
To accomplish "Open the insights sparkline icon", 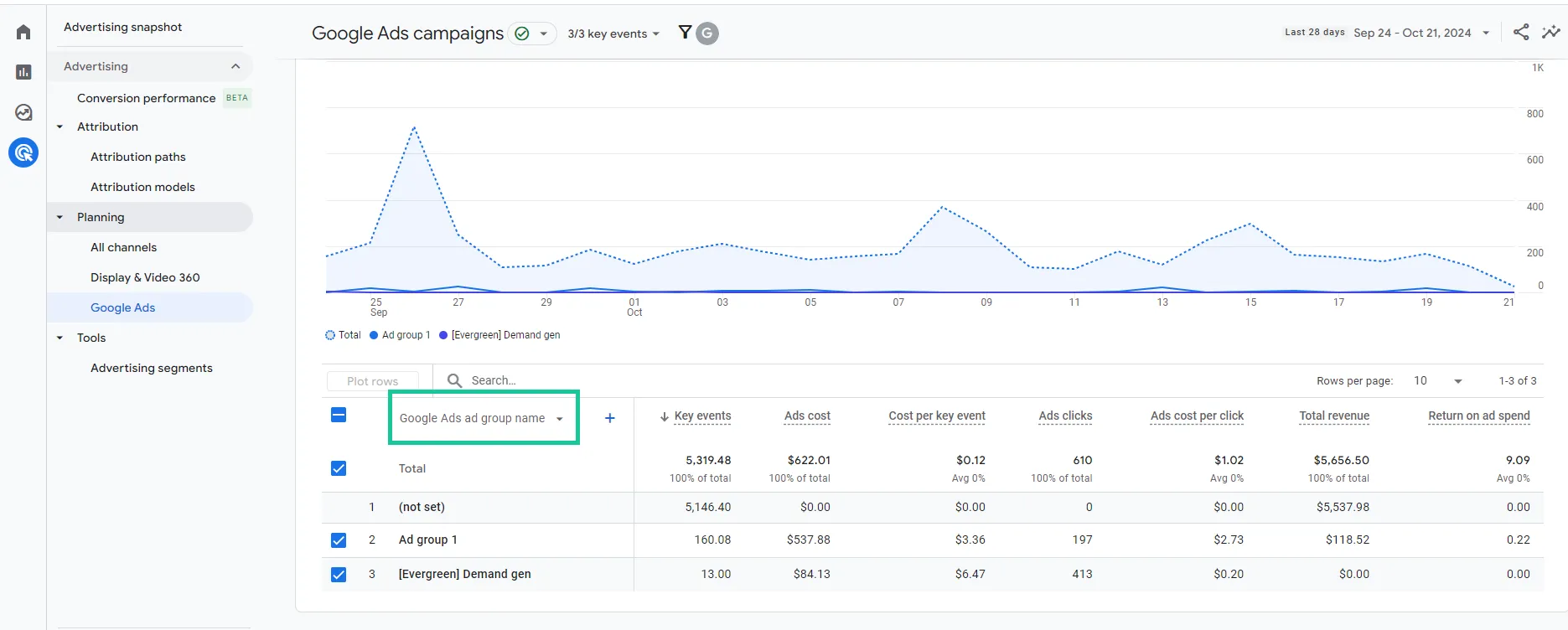I will coord(1551,33).
